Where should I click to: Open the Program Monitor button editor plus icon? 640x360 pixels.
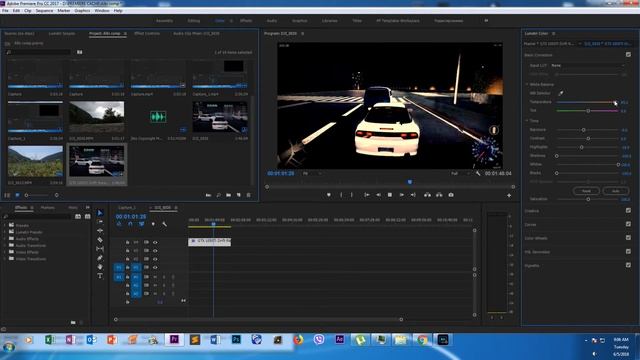[509, 196]
